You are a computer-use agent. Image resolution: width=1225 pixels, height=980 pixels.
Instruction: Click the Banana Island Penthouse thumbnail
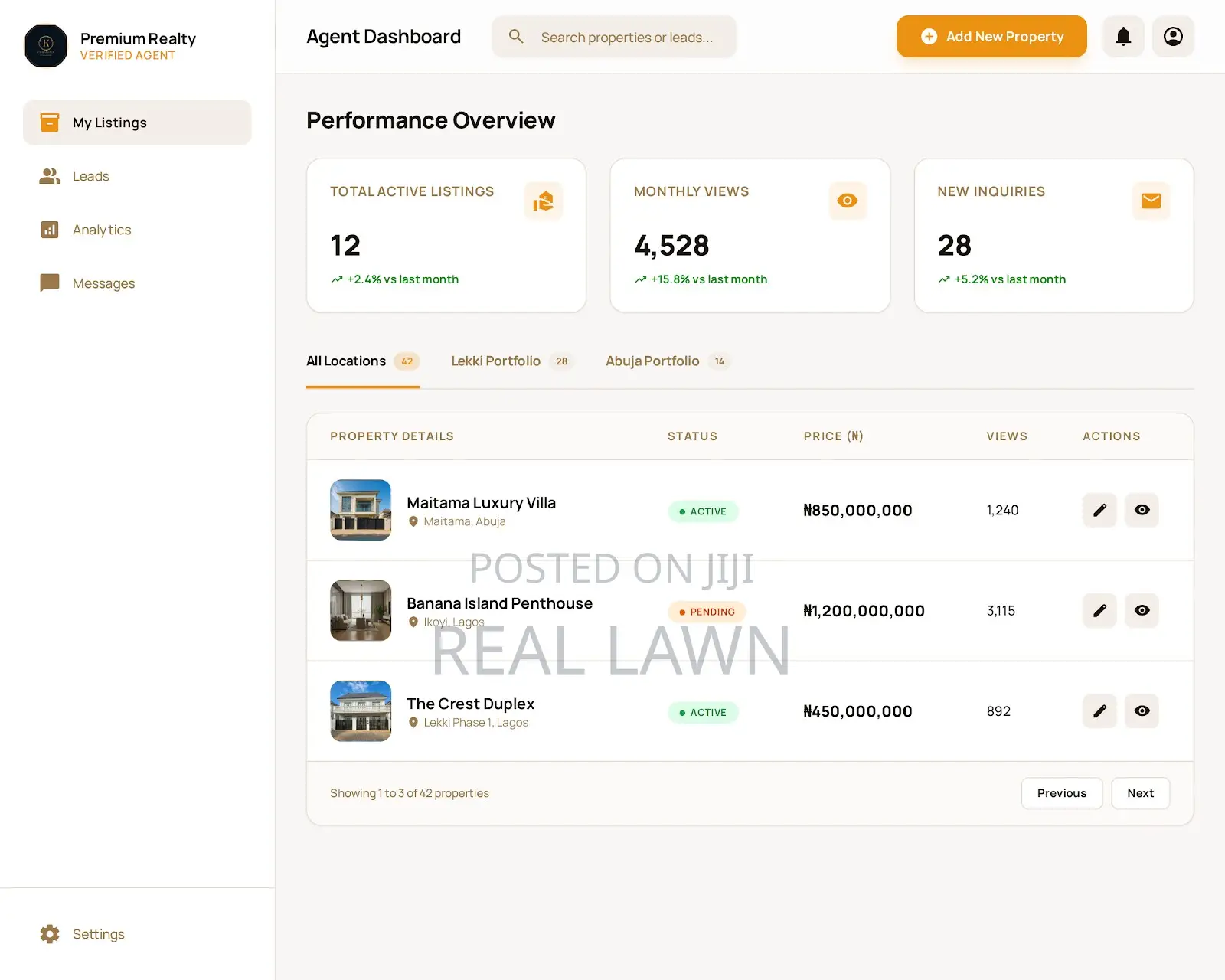[x=361, y=610]
